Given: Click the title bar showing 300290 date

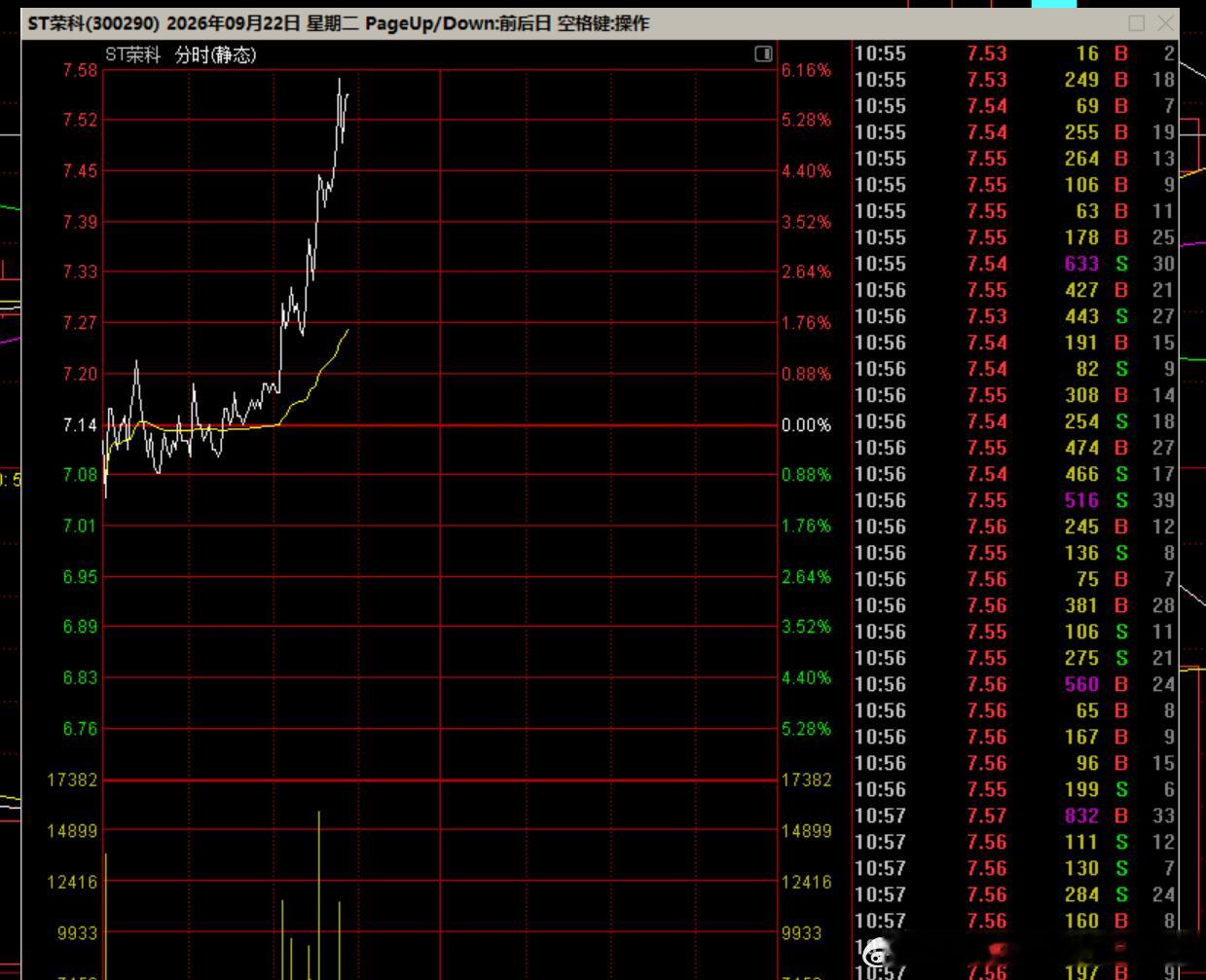Looking at the screenshot, I should point(339,23).
